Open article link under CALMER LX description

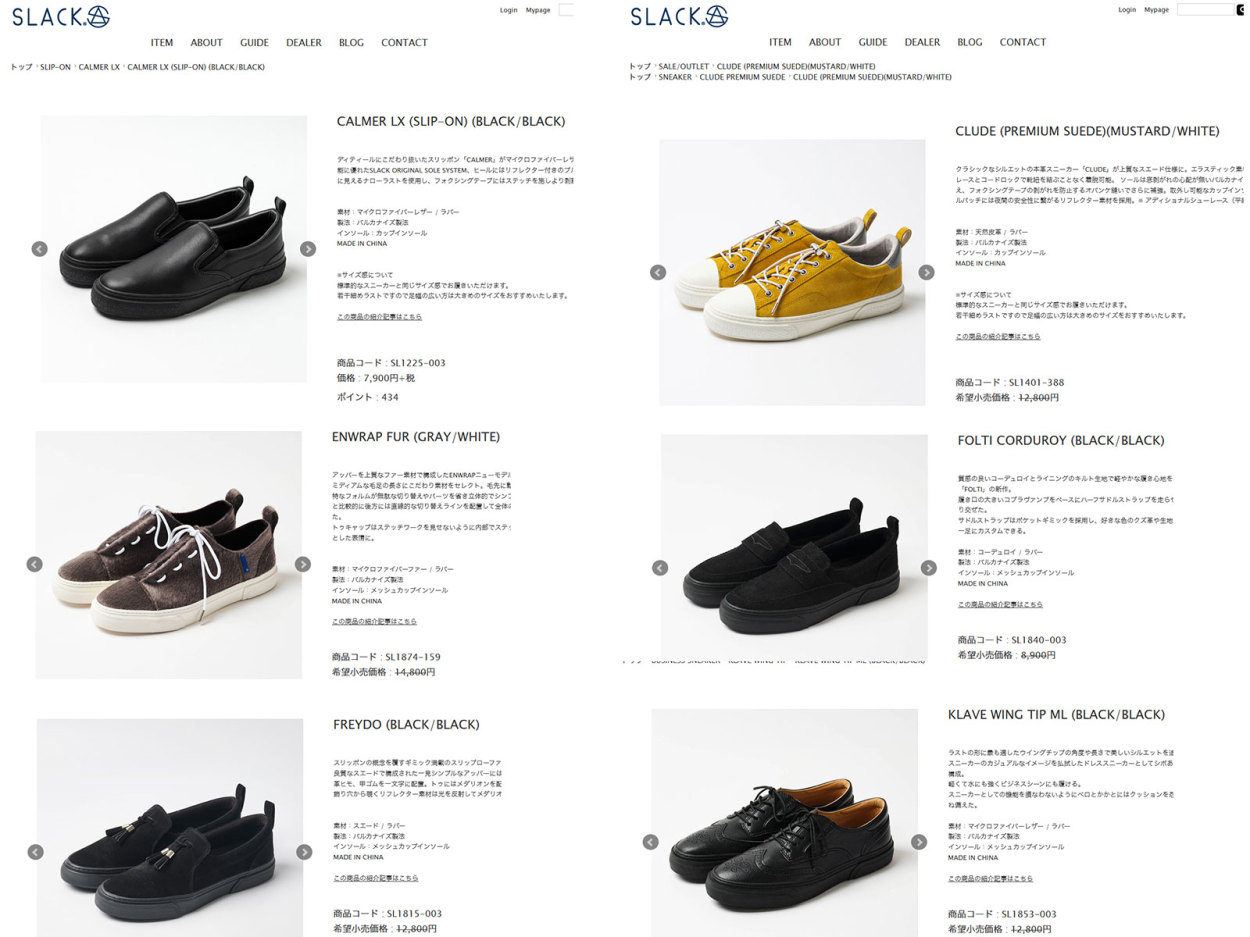point(379,316)
